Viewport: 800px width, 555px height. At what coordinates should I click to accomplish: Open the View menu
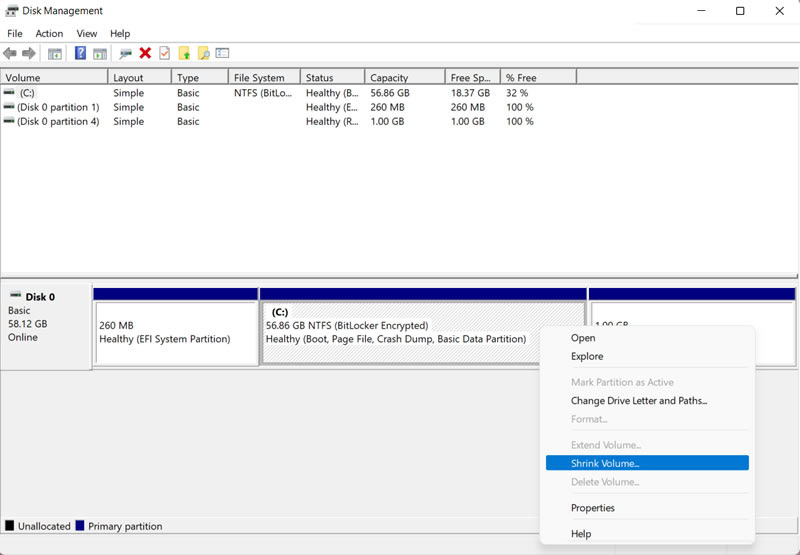[87, 34]
